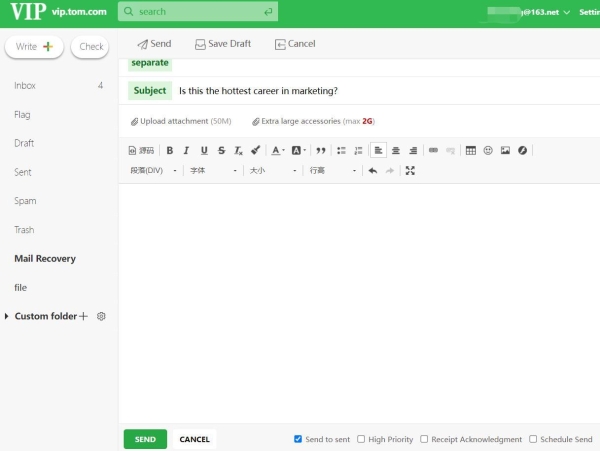Apply italic formatting

pos(187,151)
